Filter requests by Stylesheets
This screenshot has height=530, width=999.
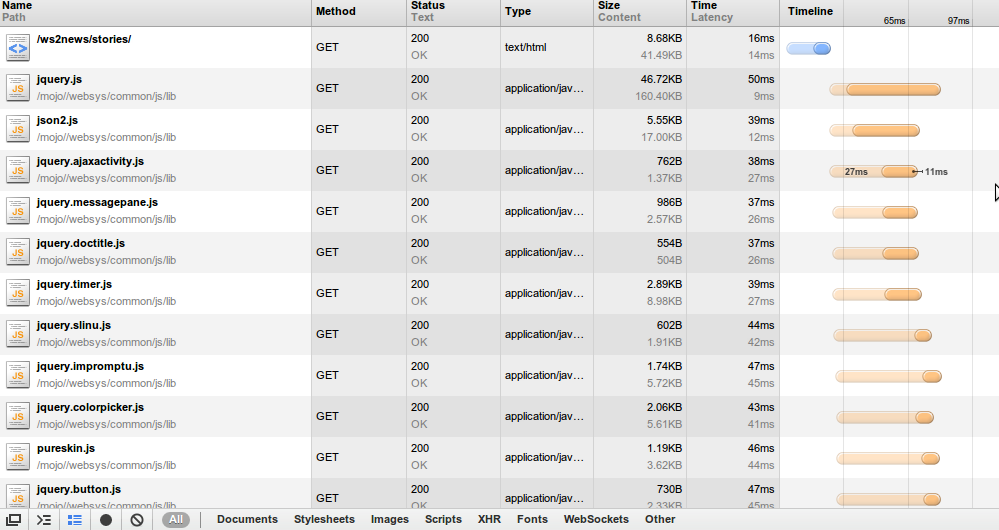pyautogui.click(x=324, y=520)
